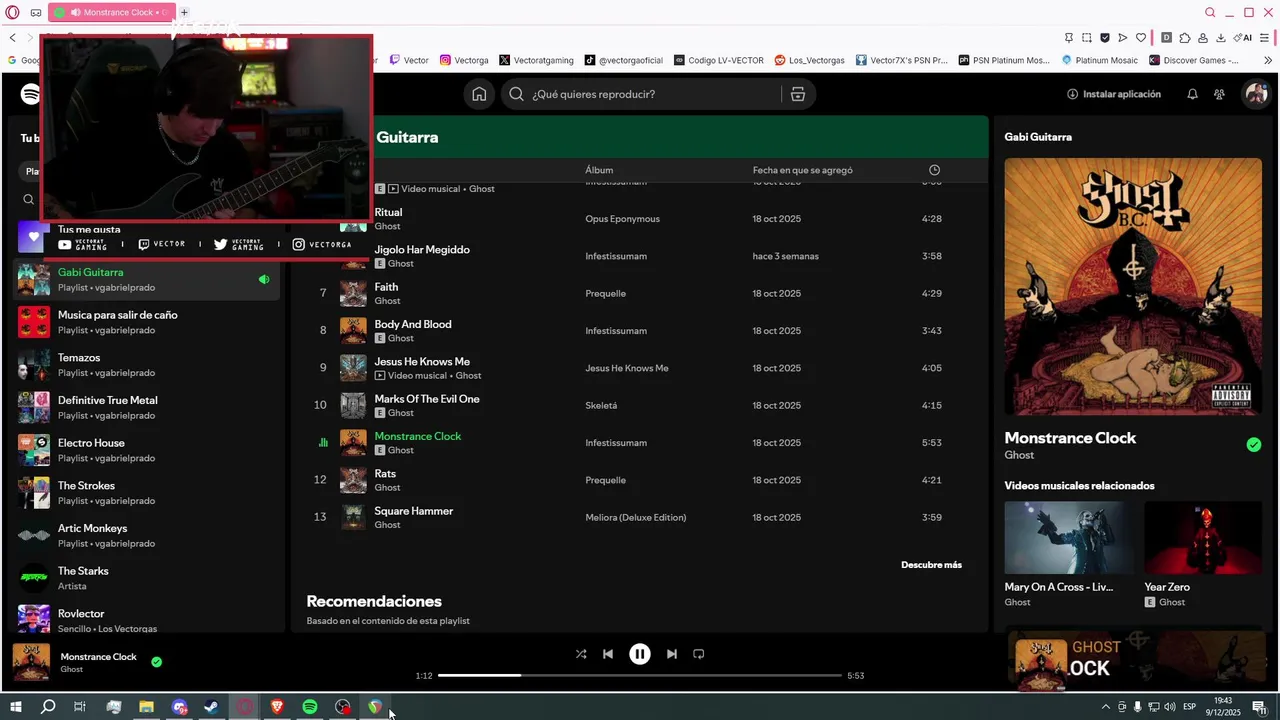Open the notifications bell in Spotify
Screen dimensions: 1280x720
tap(1192, 94)
